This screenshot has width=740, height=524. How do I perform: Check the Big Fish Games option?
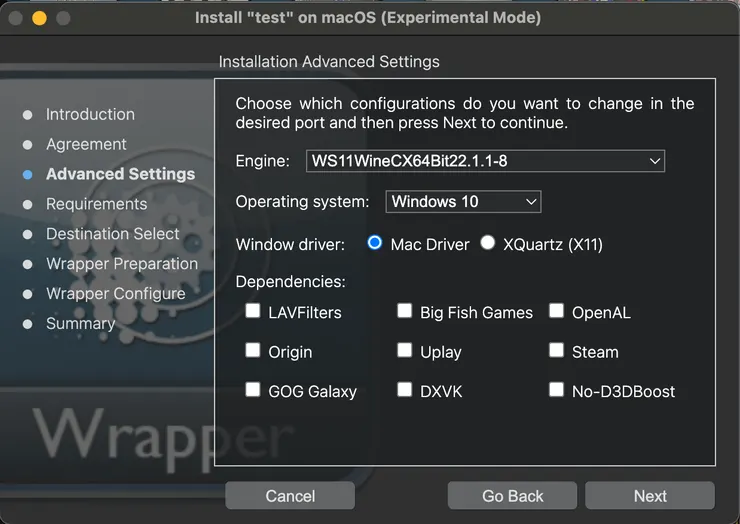(x=404, y=311)
